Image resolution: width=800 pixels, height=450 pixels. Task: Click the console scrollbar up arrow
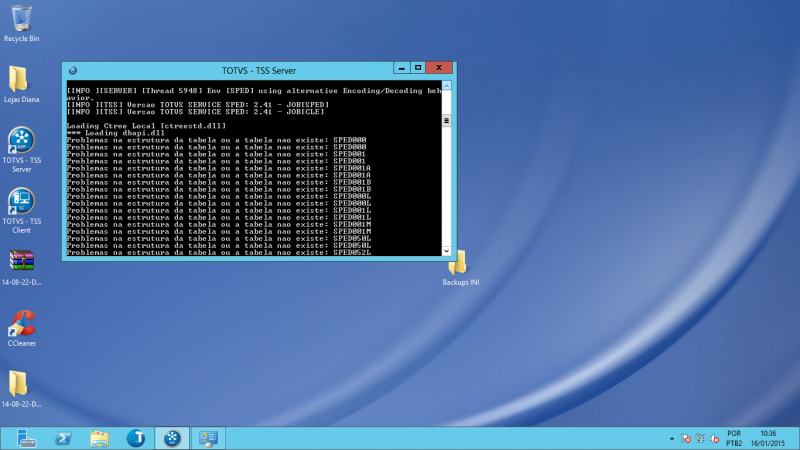[x=446, y=86]
